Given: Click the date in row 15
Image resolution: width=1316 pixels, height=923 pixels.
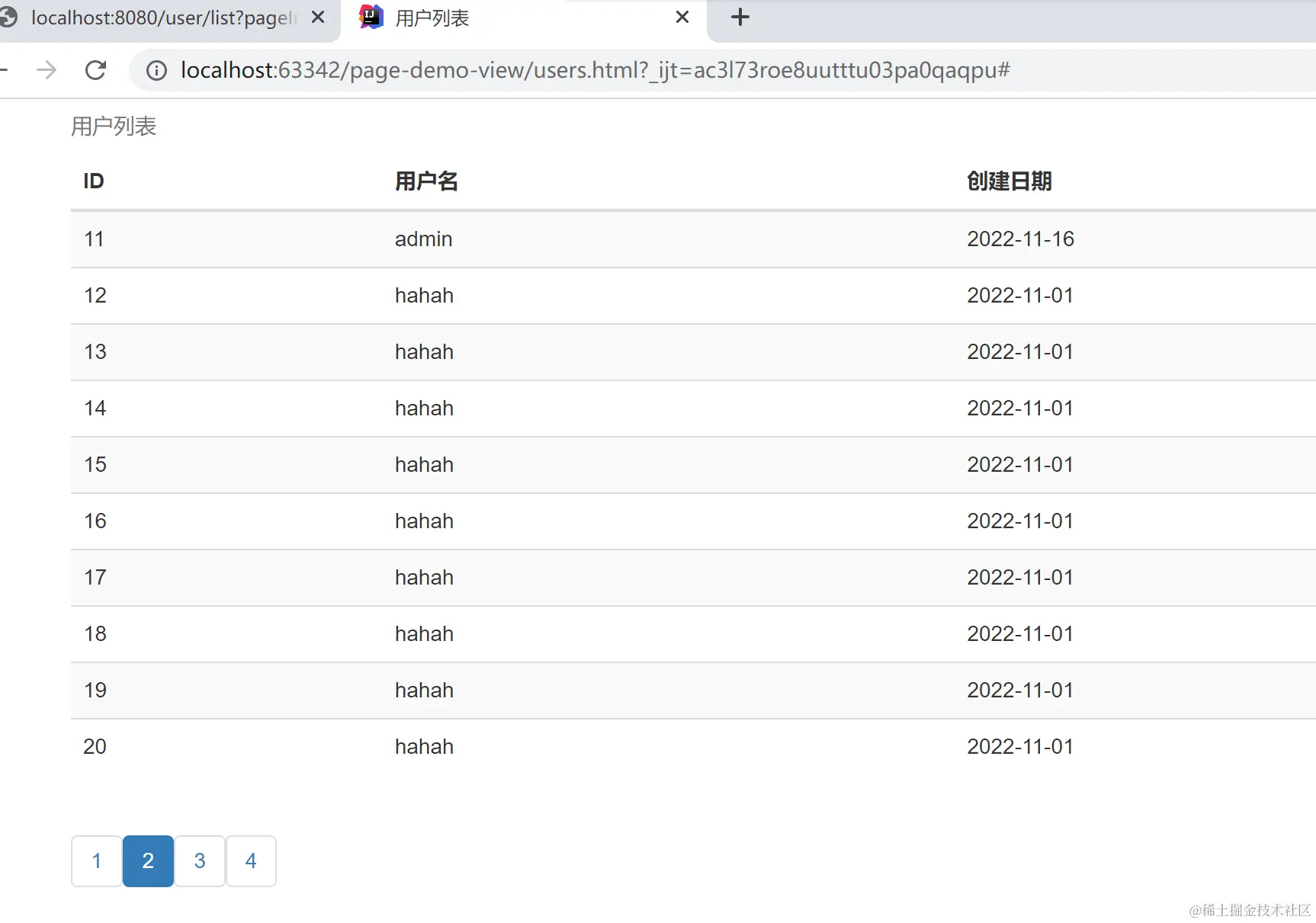Looking at the screenshot, I should [1020, 465].
